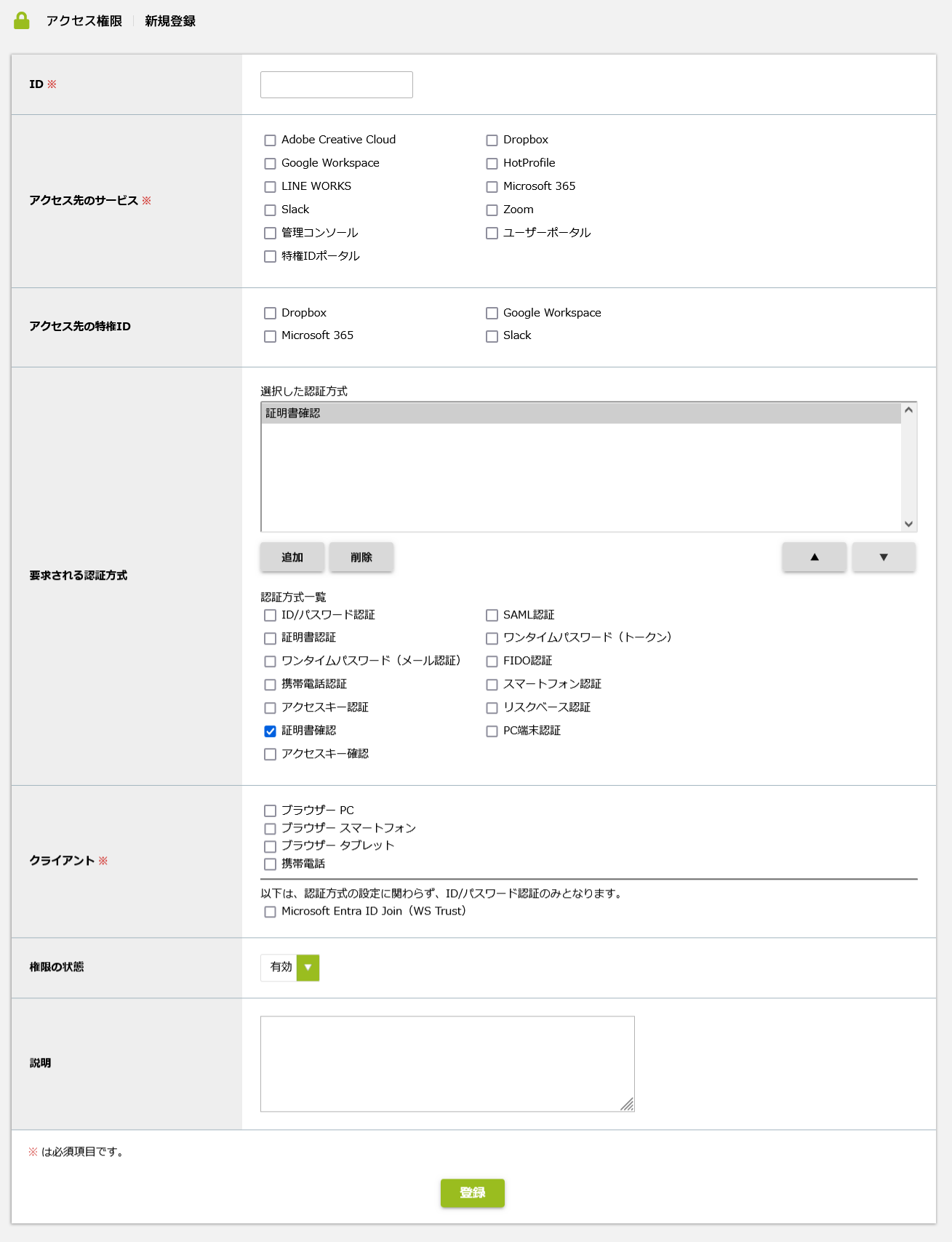Tick the 携帯電話認証 checkbox
The width and height of the screenshot is (952, 1242).
coord(270,685)
